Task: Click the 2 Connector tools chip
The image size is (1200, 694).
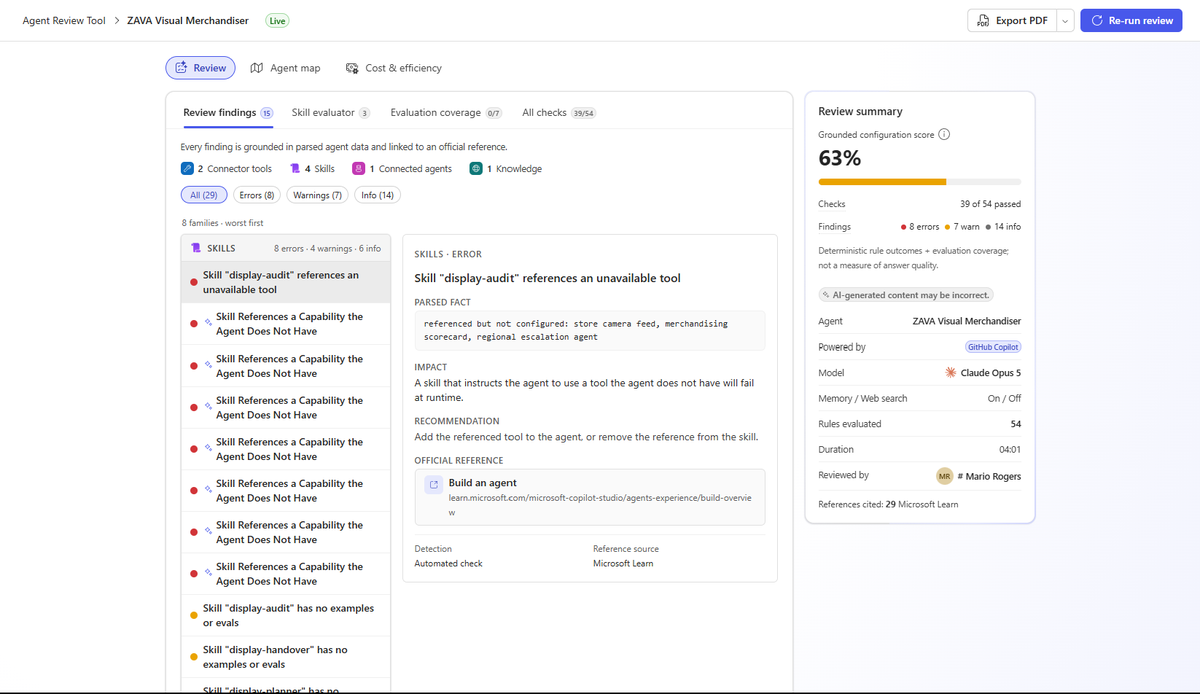Action: click(x=226, y=169)
